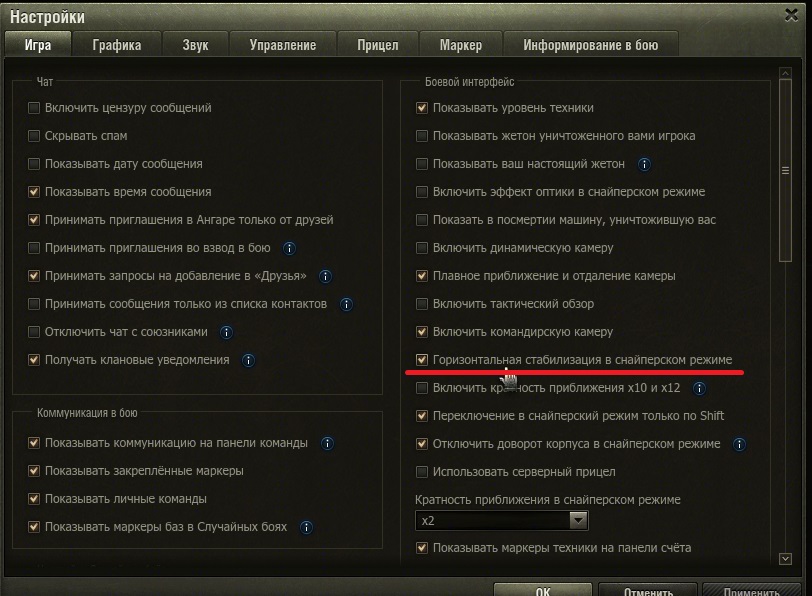812x596 pixels.
Task: Uncheck «Принимать приглашения в Ангаре только от друзей»
Action: (x=34, y=220)
